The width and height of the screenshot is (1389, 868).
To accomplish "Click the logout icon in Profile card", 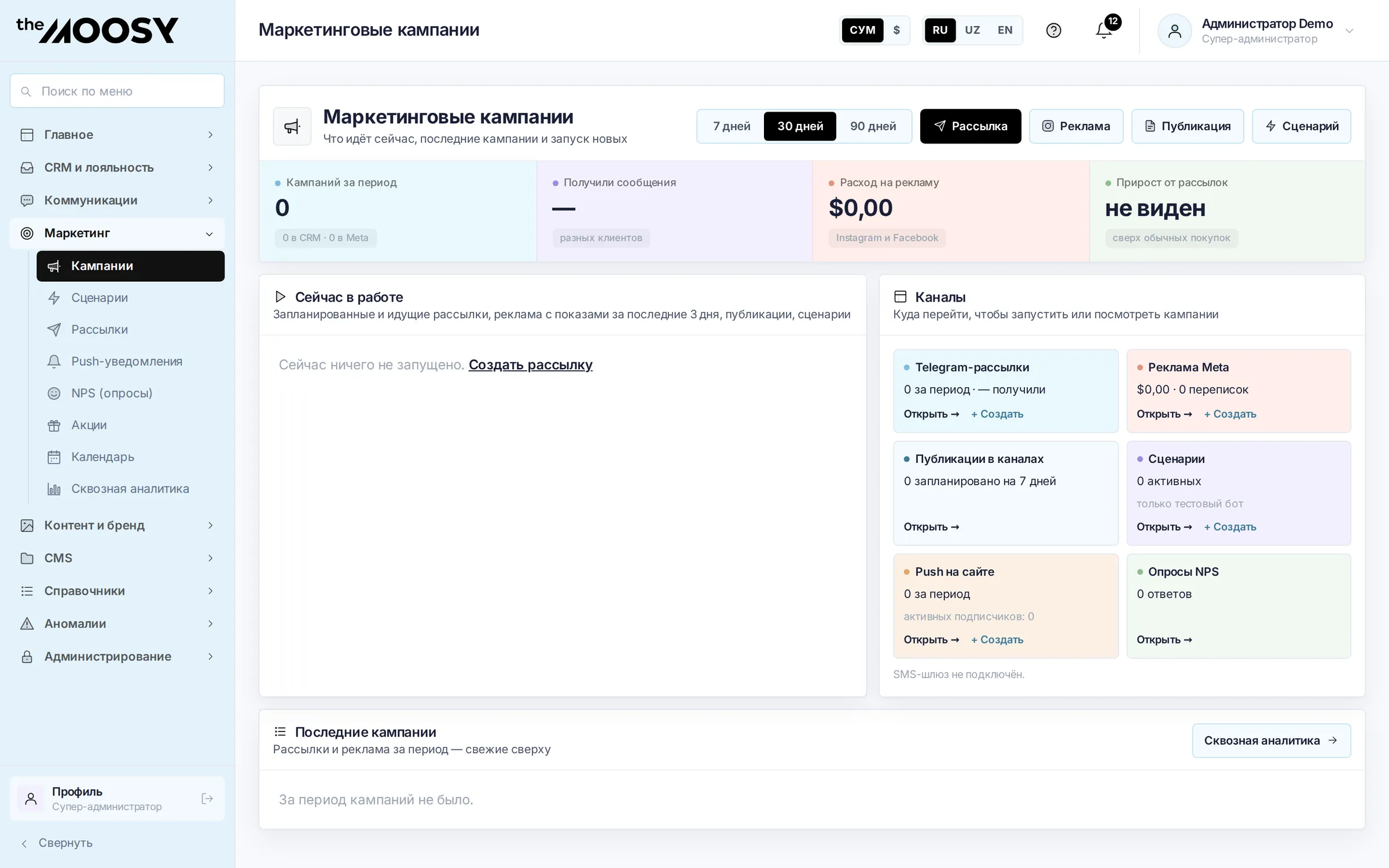I will pos(207,799).
